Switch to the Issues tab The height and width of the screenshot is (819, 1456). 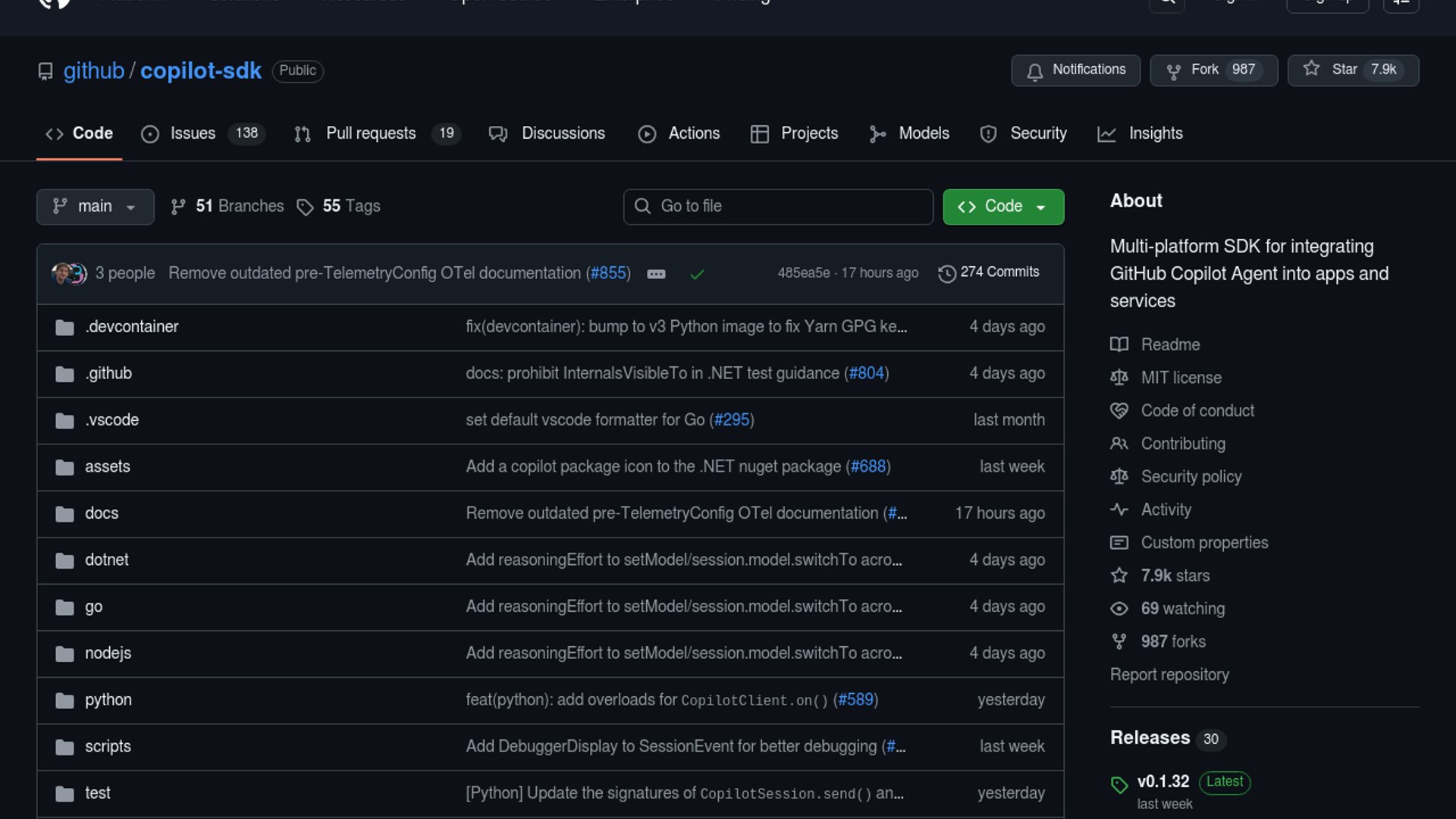tap(193, 133)
